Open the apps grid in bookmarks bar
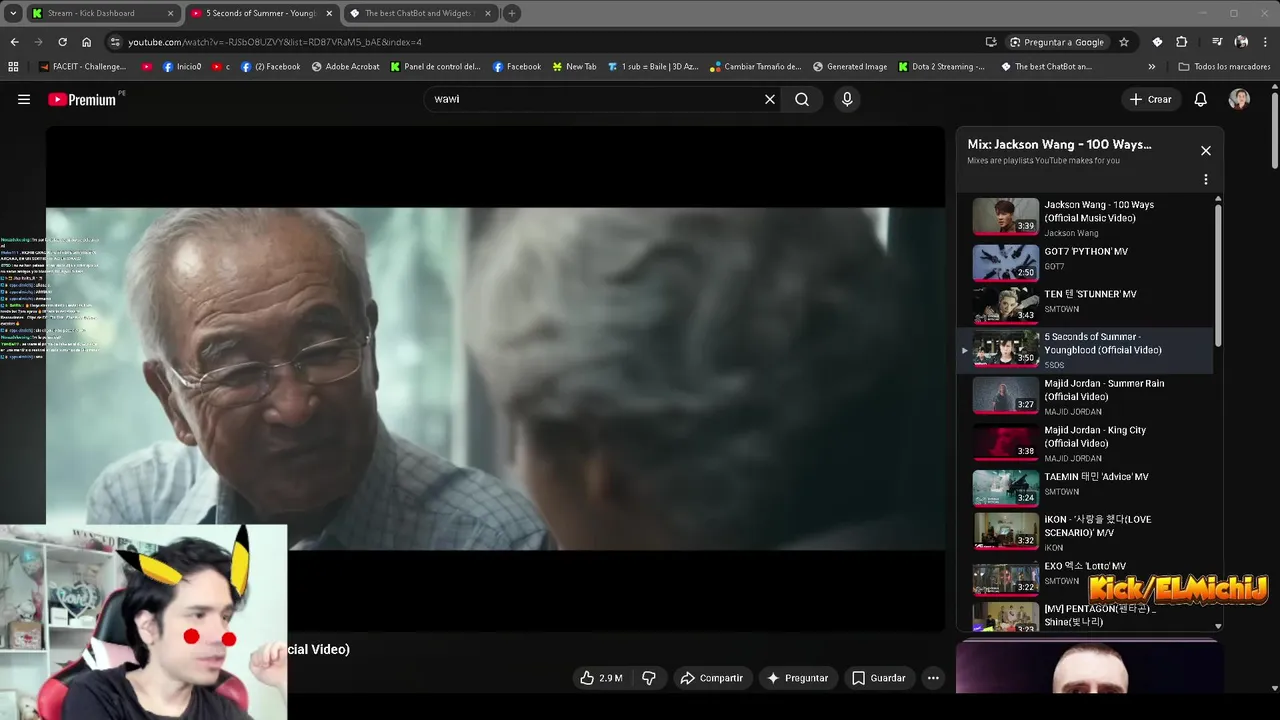The height and width of the screenshot is (720, 1280). [13, 67]
